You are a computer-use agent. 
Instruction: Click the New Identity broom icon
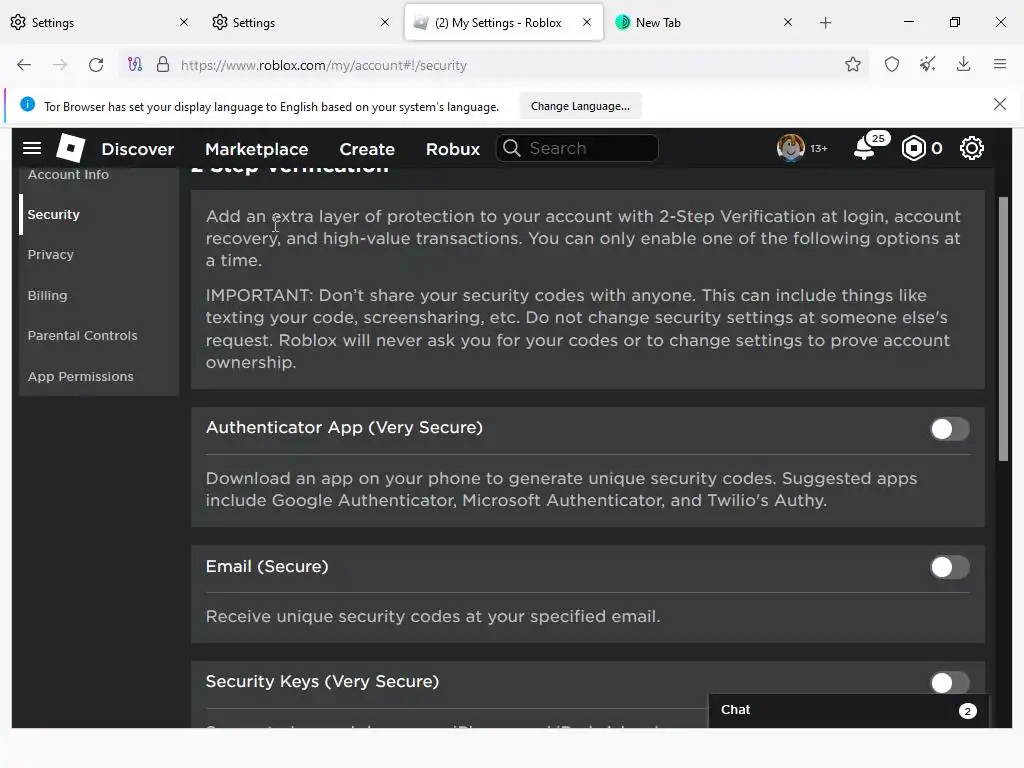(928, 65)
